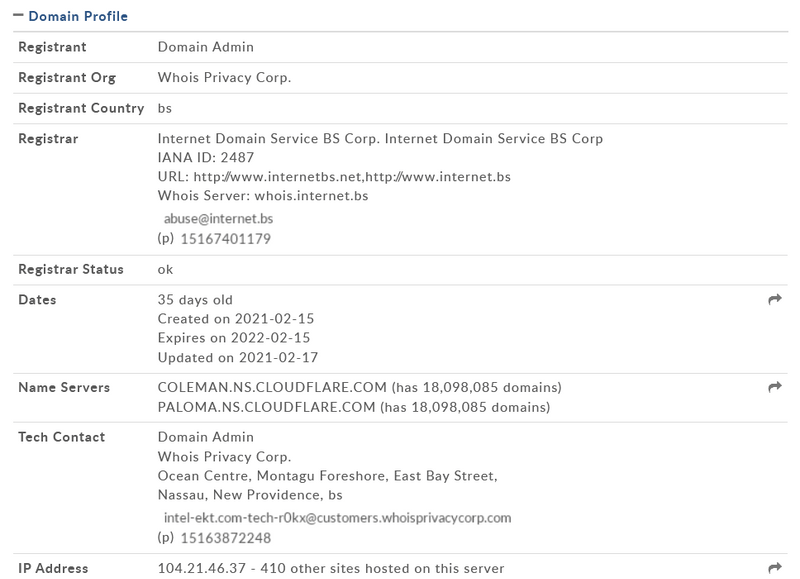Click tech contact phone number 15163872248

[x=225, y=538]
